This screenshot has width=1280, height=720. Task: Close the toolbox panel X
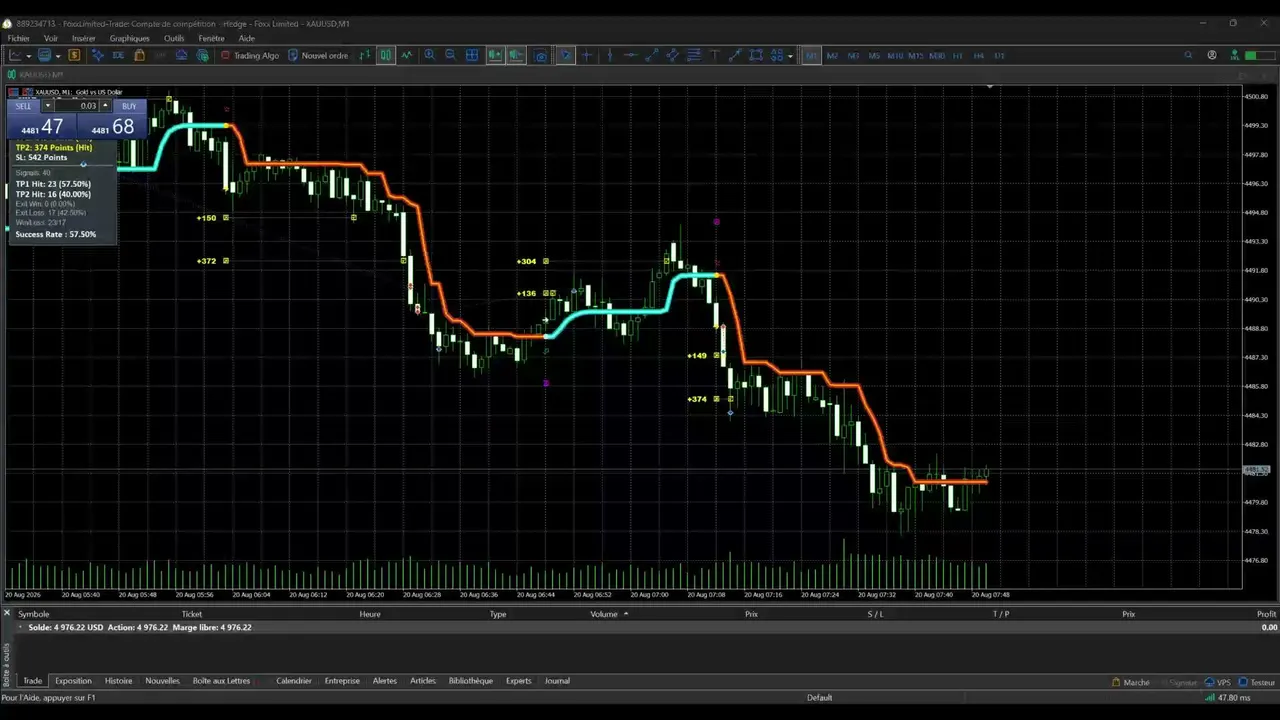[7, 611]
